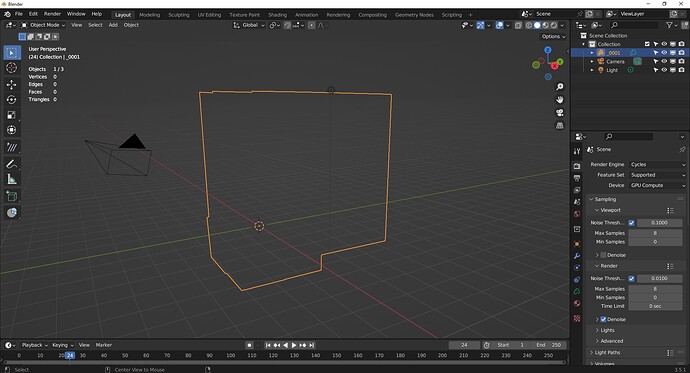Open the Tool properties tab icon
690x373 pixels.
(x=577, y=151)
